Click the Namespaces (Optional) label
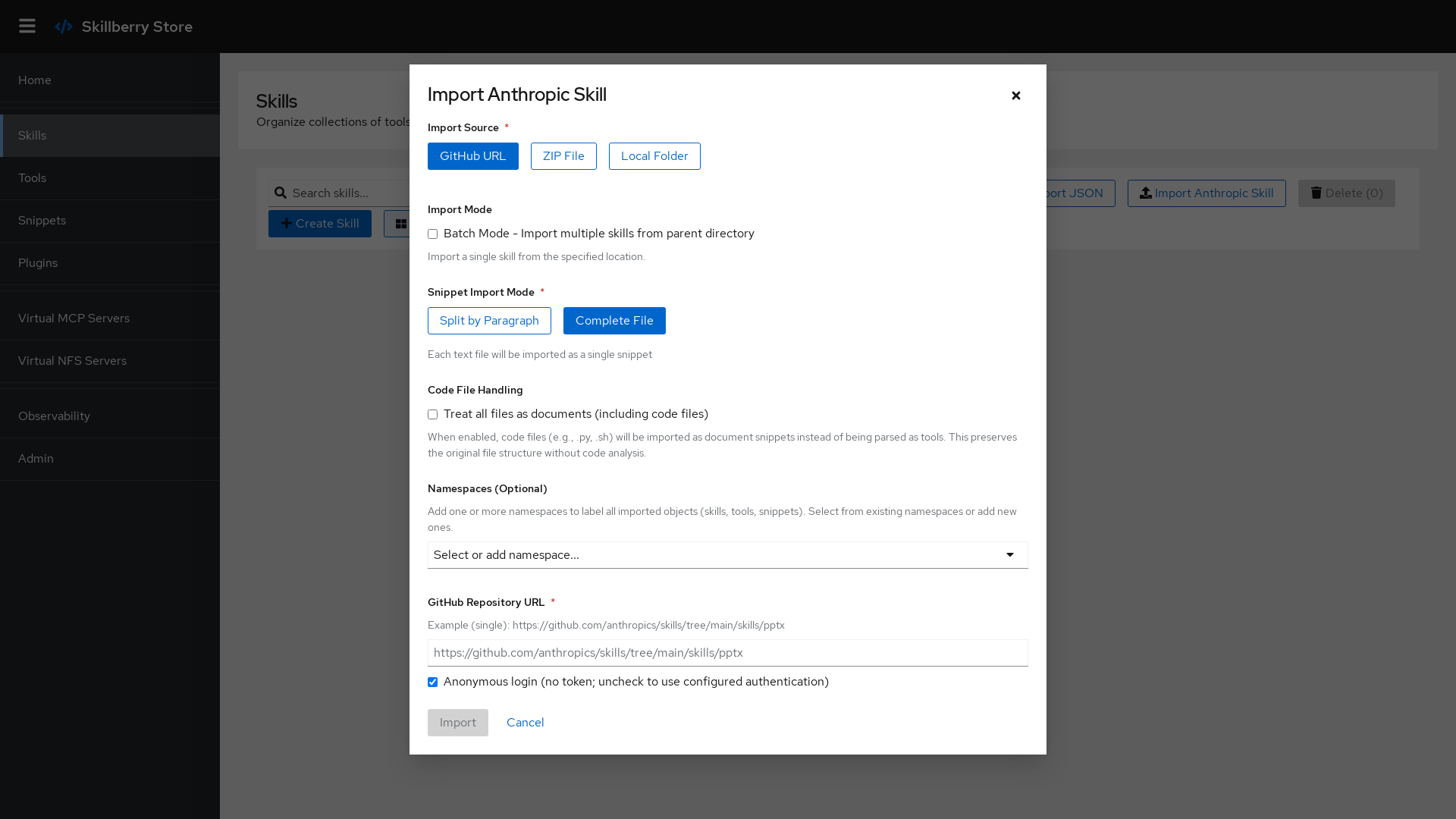This screenshot has height=819, width=1456. pyautogui.click(x=488, y=489)
